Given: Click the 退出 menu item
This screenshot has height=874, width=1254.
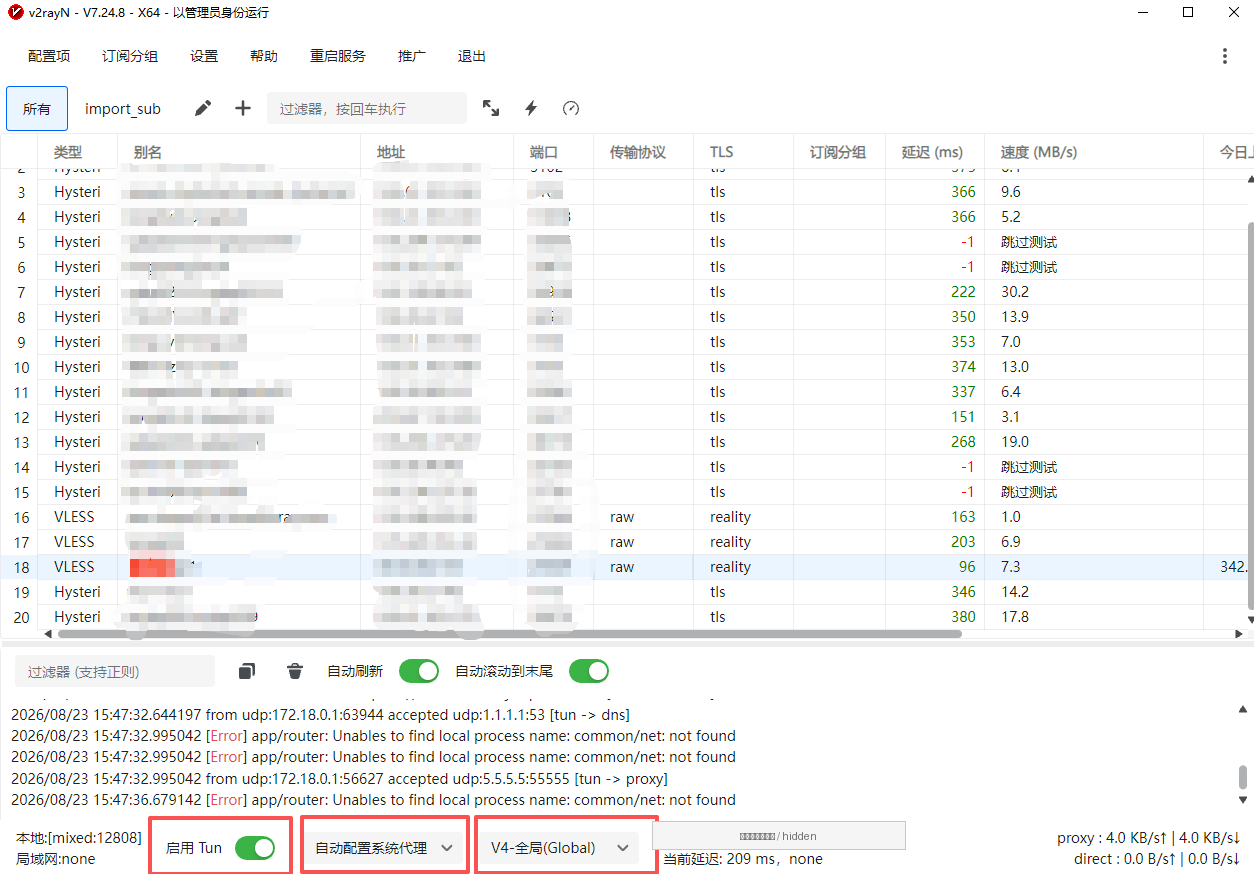Looking at the screenshot, I should point(472,56).
